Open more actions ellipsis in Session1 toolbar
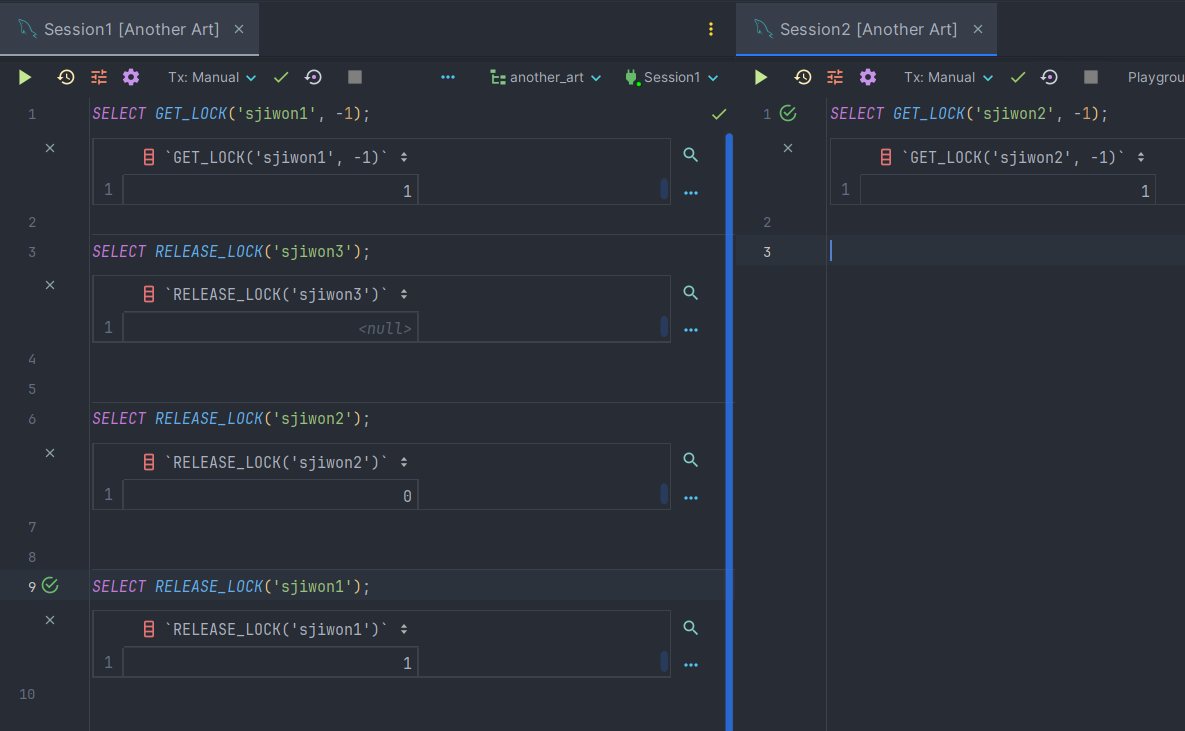 [447, 77]
